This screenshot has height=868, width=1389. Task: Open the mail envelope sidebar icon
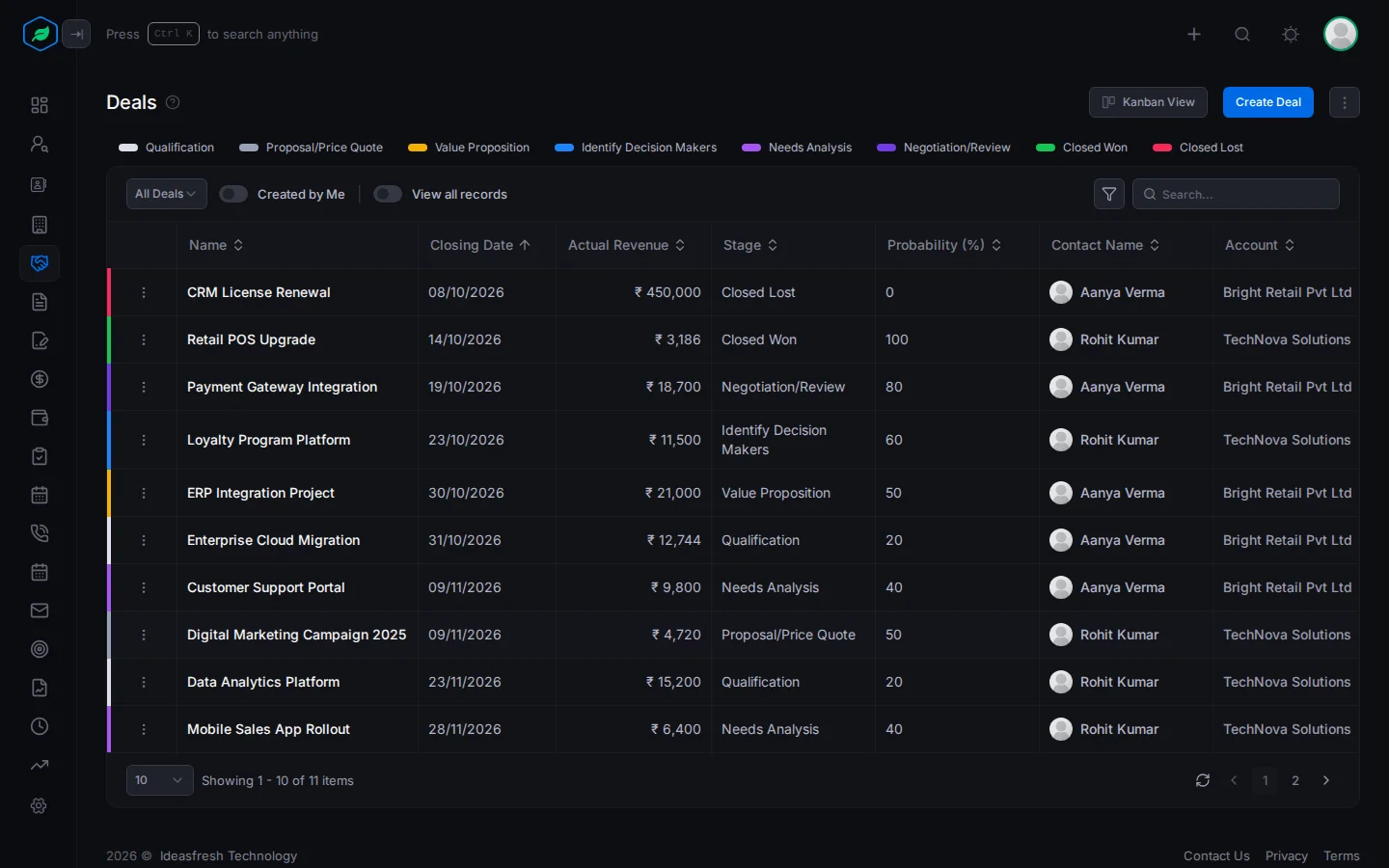[x=40, y=610]
